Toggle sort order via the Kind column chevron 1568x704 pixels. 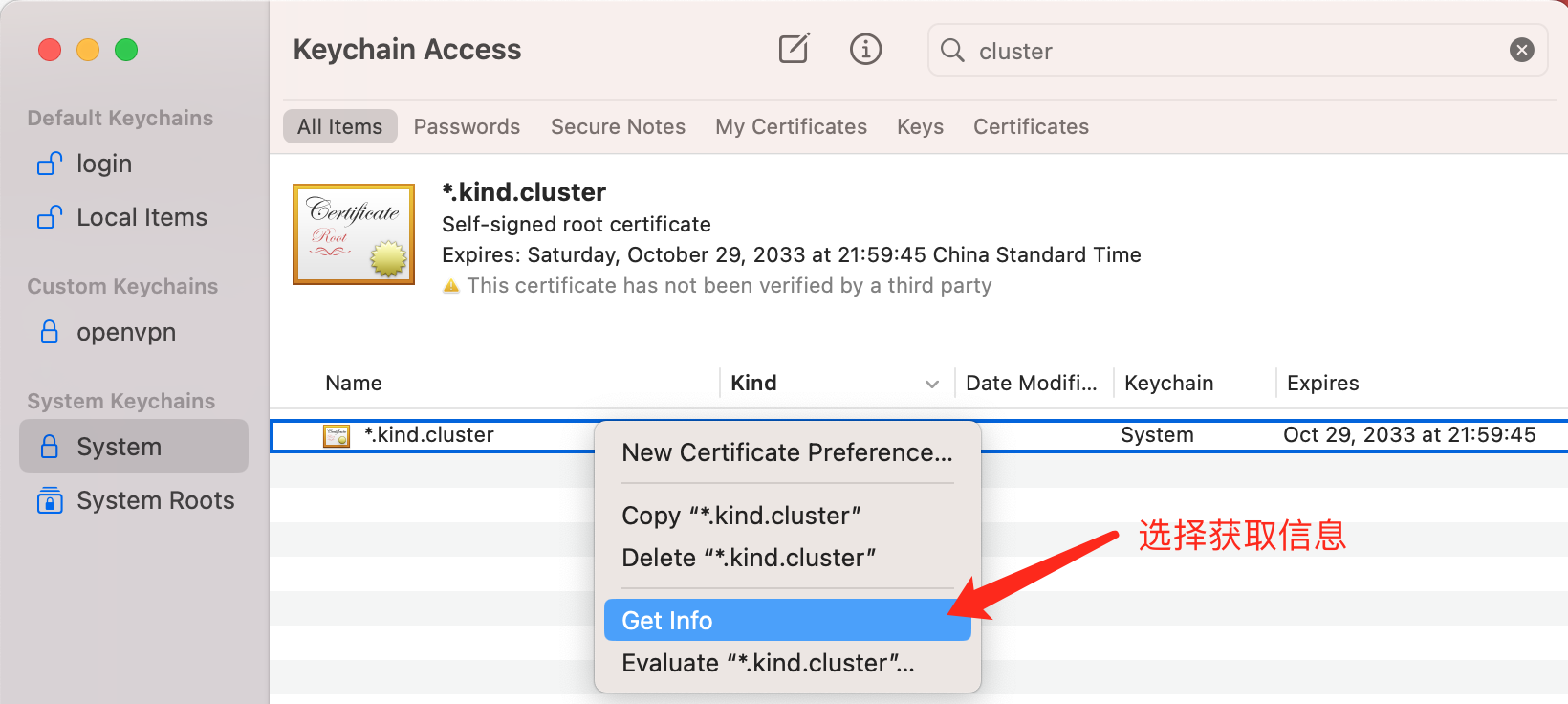tap(931, 384)
